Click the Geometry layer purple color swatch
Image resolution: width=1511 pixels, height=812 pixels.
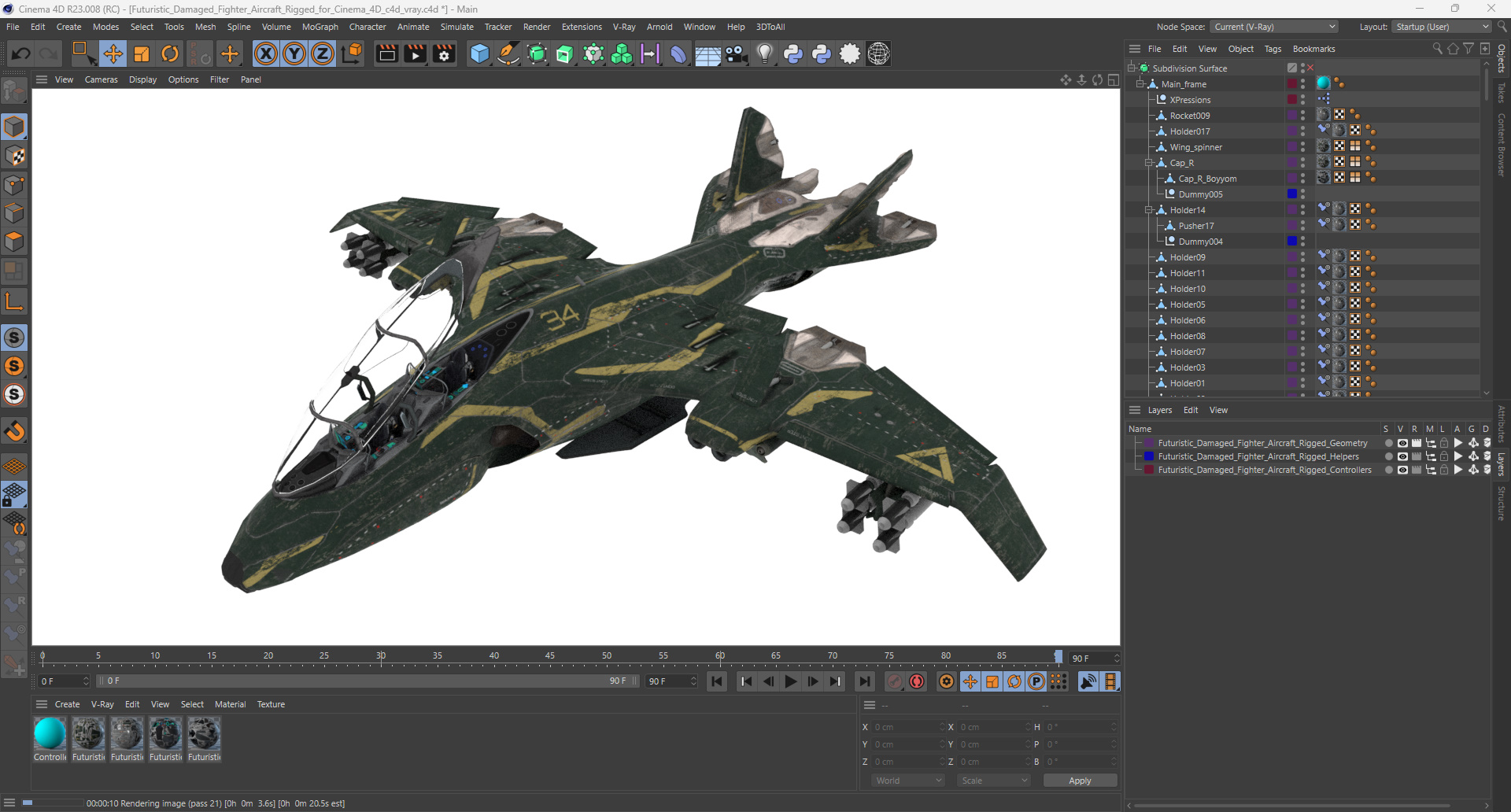click(1149, 443)
